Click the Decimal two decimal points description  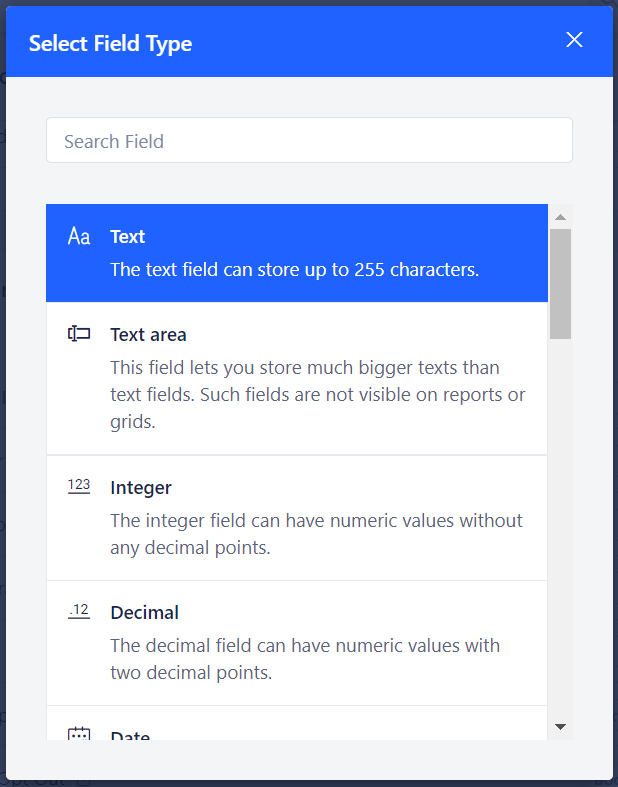coord(305,659)
